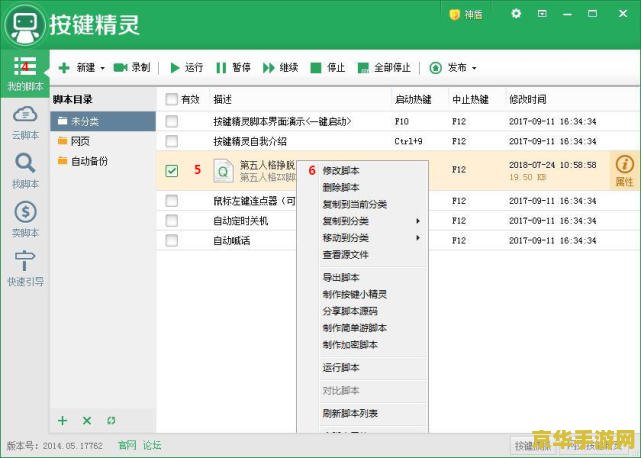Sort by 中止热键 column header

tap(470, 99)
